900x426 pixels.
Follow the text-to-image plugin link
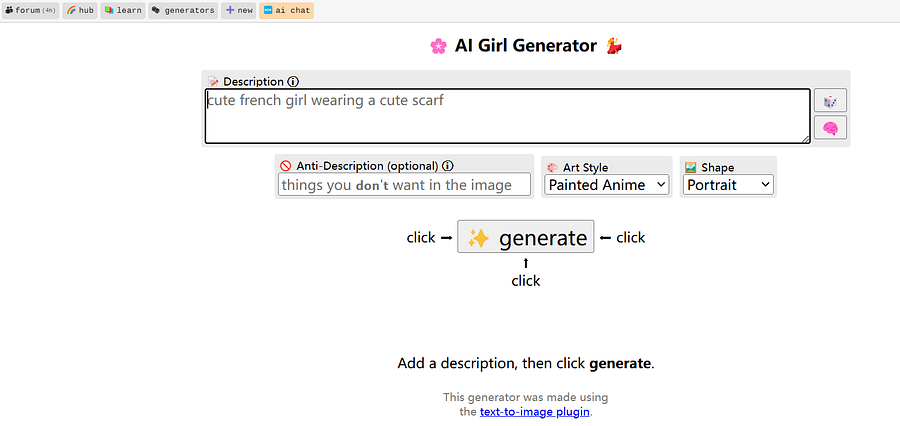pos(535,412)
